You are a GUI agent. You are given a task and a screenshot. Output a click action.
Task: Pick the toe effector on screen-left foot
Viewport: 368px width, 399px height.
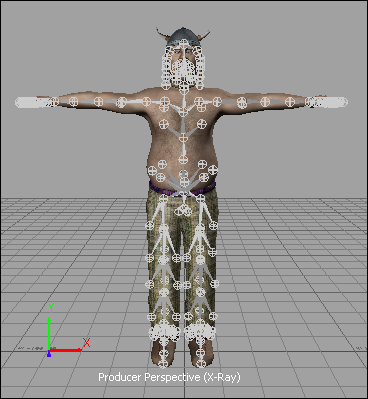tap(163, 363)
